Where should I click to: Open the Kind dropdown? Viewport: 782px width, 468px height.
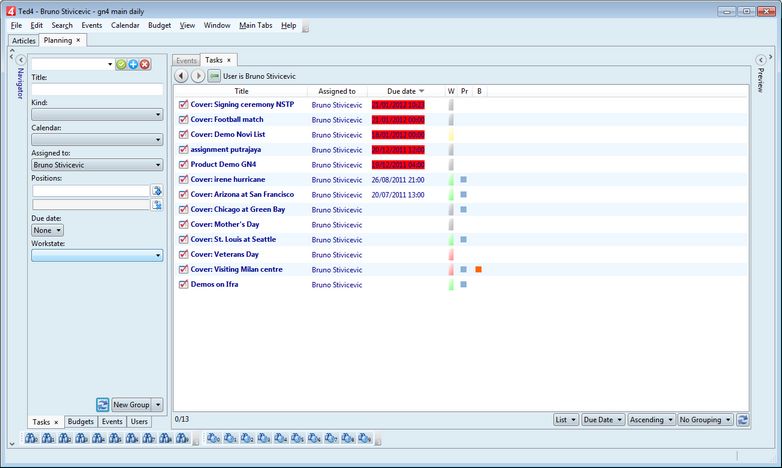tap(97, 114)
